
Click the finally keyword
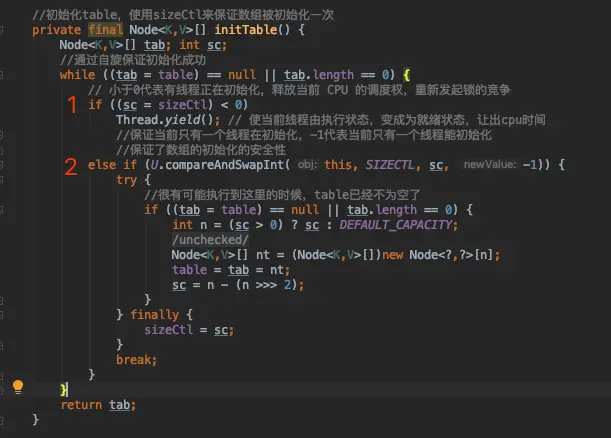154,314
